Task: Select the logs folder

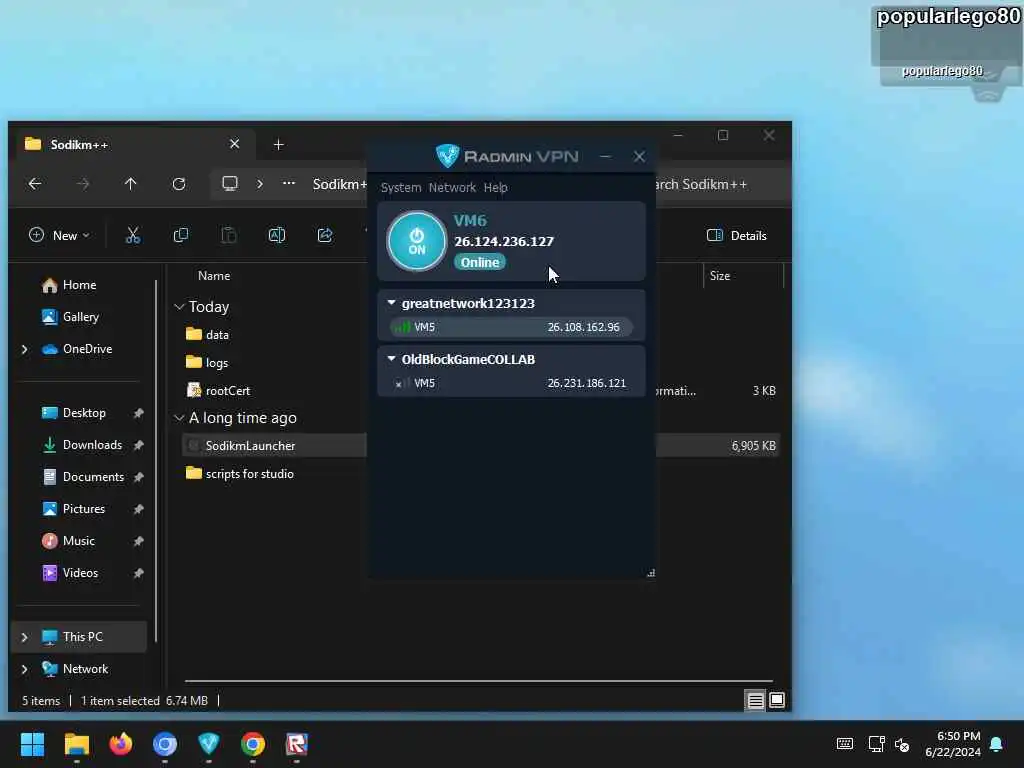Action: tap(208, 362)
